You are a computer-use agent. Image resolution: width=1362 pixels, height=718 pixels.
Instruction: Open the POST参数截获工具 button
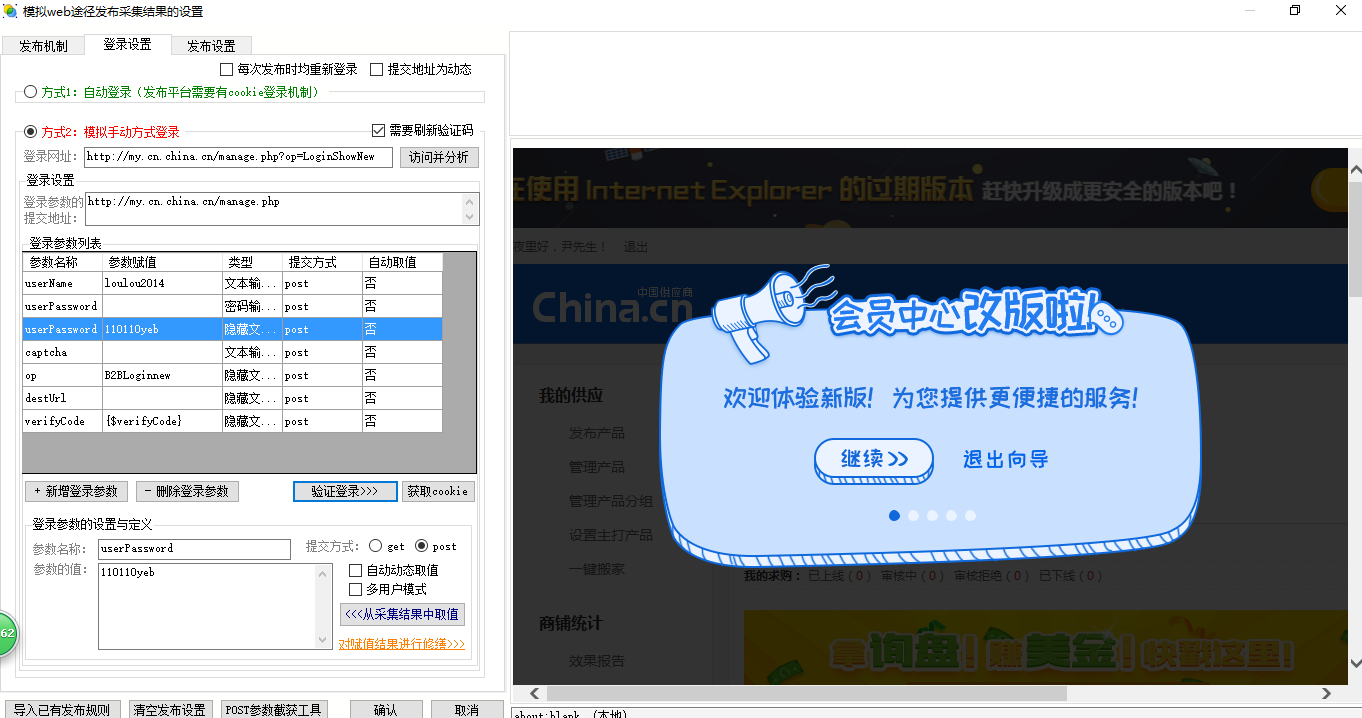(273, 710)
